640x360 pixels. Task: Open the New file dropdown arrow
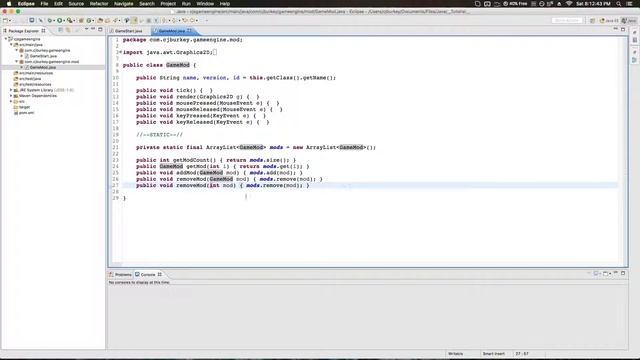[x=10, y=21]
